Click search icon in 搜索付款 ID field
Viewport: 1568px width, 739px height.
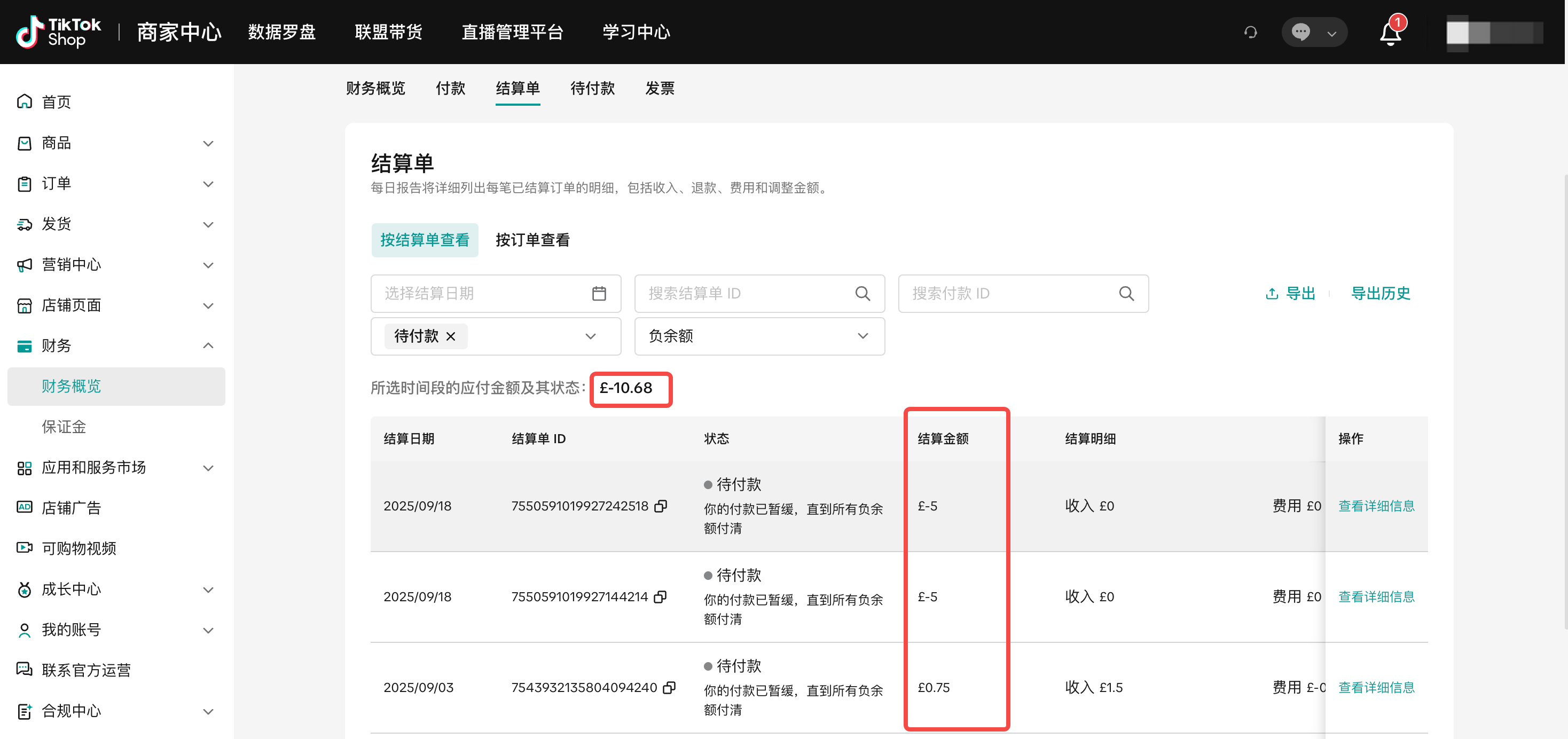(x=1125, y=293)
